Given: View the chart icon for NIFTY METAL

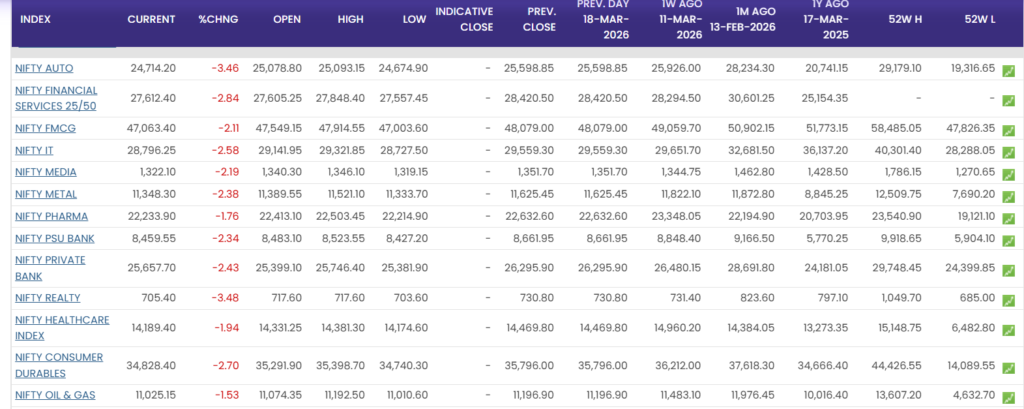Looking at the screenshot, I should click(1008, 196).
